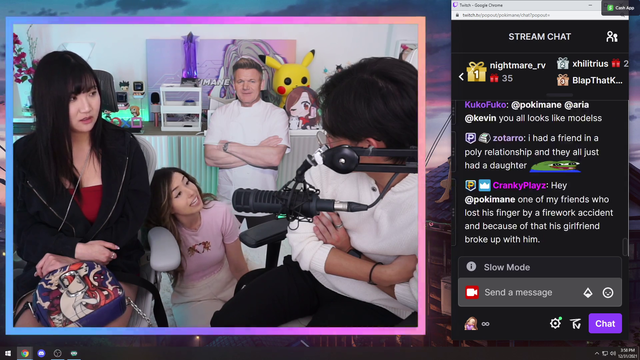Open Discord from the taskbar
Screen dimensions: 640x360
tap(41, 353)
